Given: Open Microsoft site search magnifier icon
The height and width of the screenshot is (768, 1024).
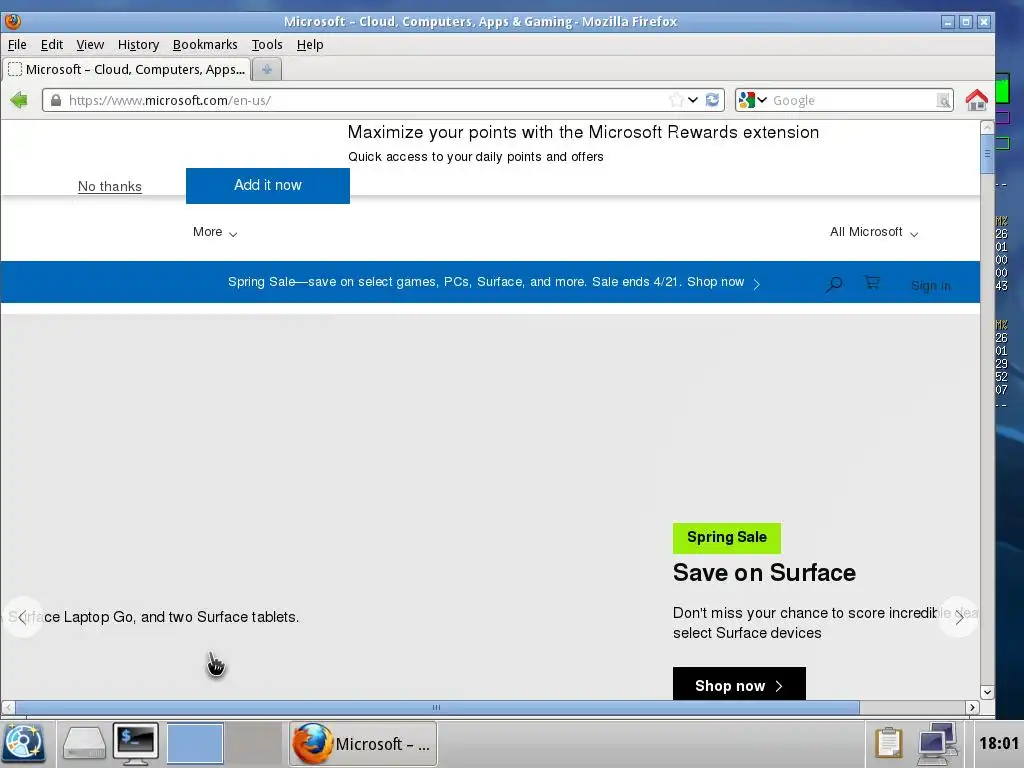Looking at the screenshot, I should pyautogui.click(x=834, y=284).
